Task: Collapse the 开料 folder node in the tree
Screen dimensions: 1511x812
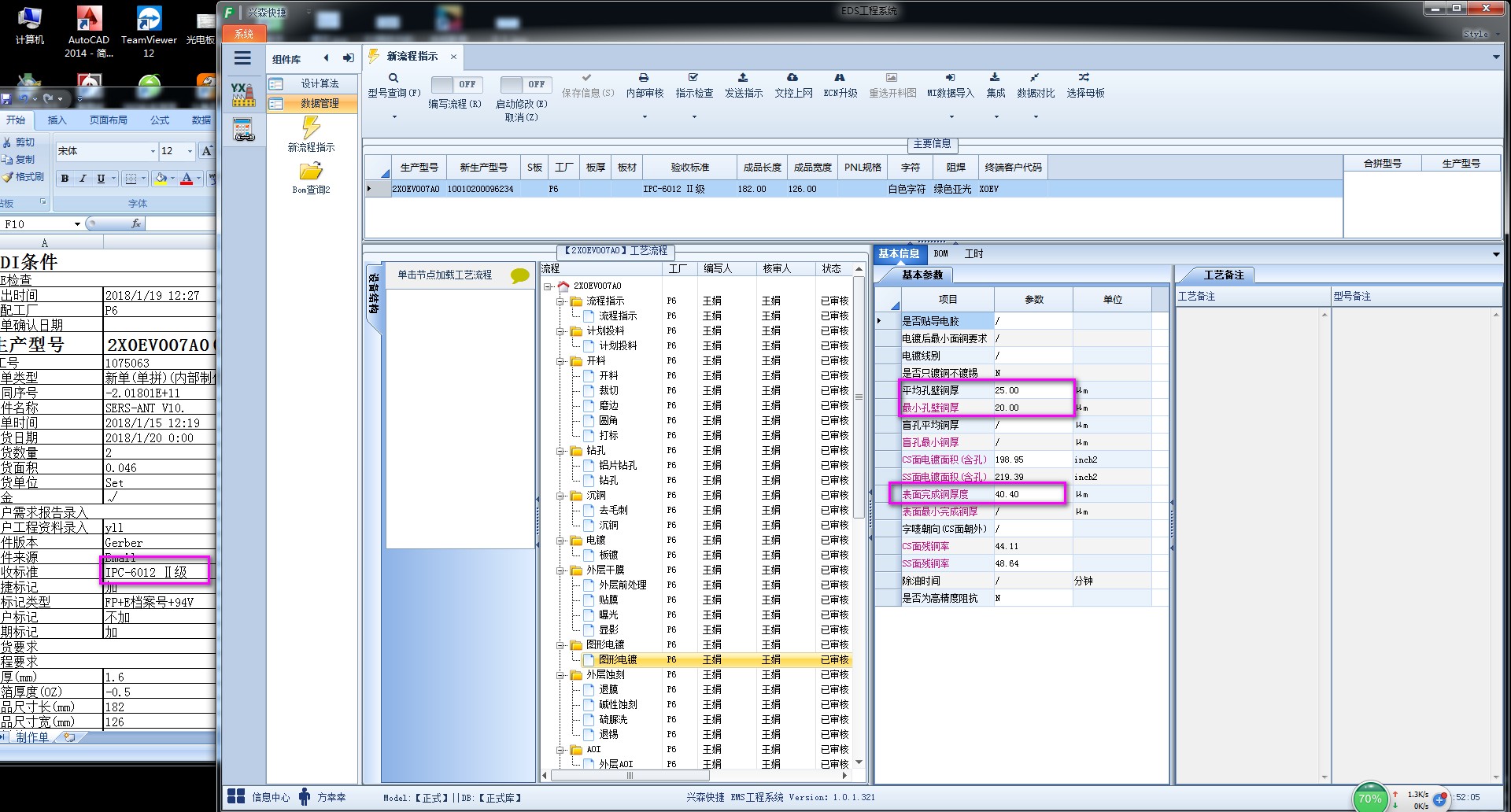Action: click(x=560, y=361)
